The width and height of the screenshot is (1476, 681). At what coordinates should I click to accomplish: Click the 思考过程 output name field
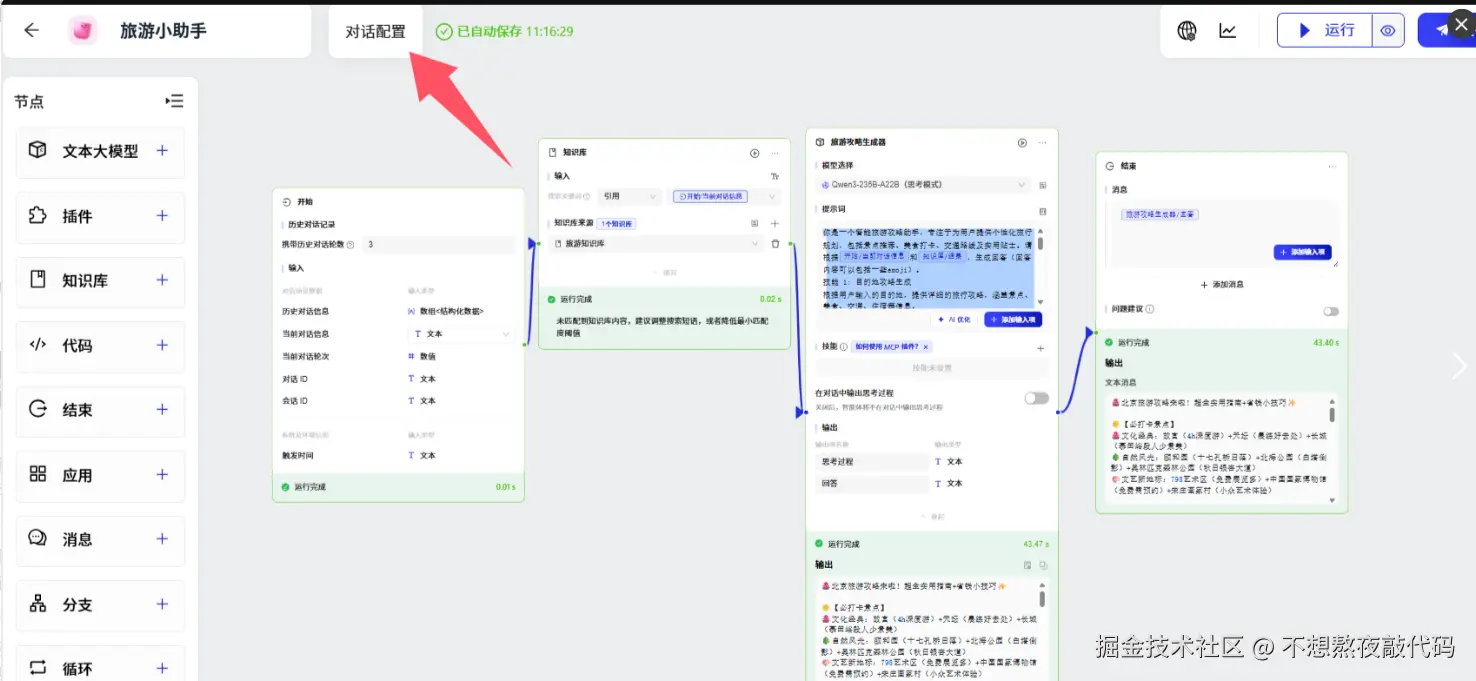[872, 462]
